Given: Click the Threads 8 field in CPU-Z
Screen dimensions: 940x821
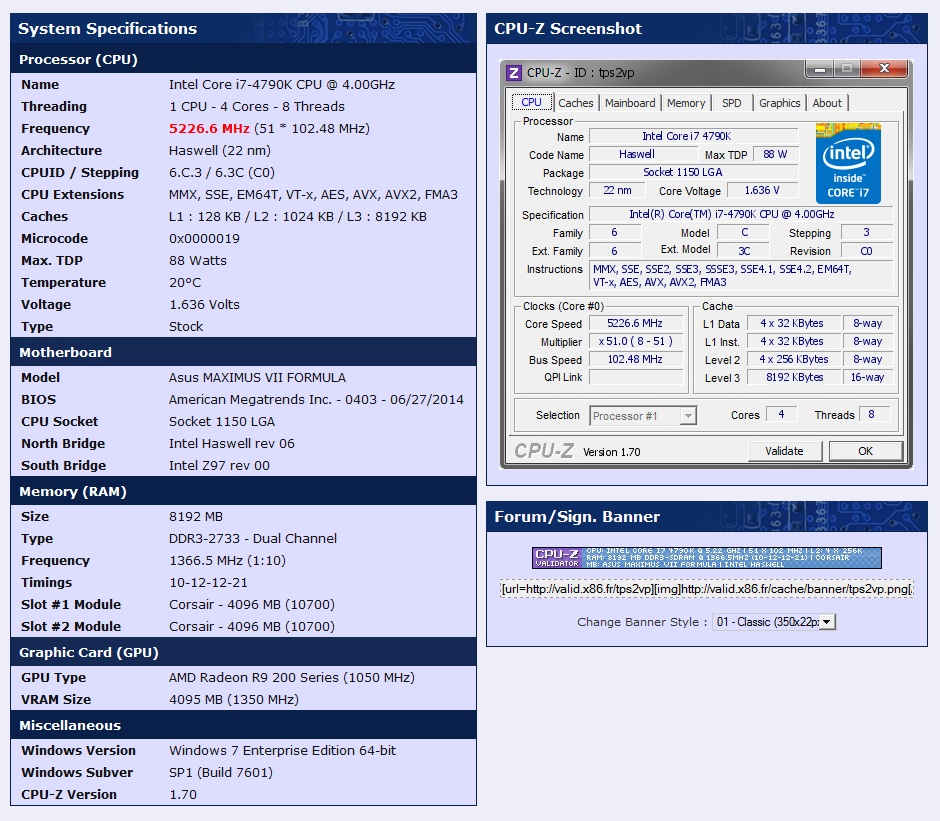Looking at the screenshot, I should [875, 414].
